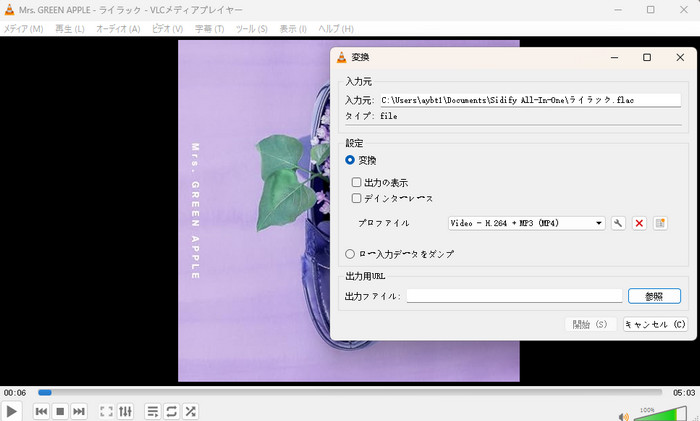Toggle loop playback mode
700x421 pixels.
coord(171,411)
